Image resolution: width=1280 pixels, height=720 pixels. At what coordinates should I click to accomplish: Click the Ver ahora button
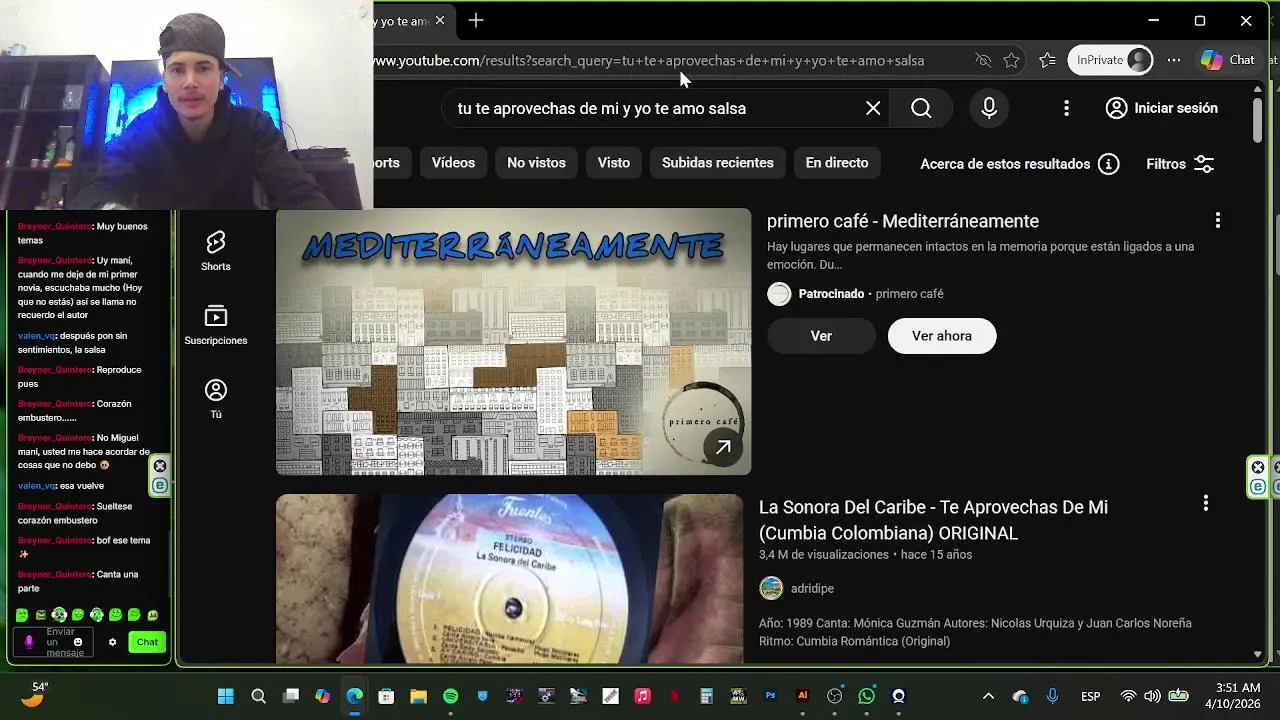tap(942, 336)
